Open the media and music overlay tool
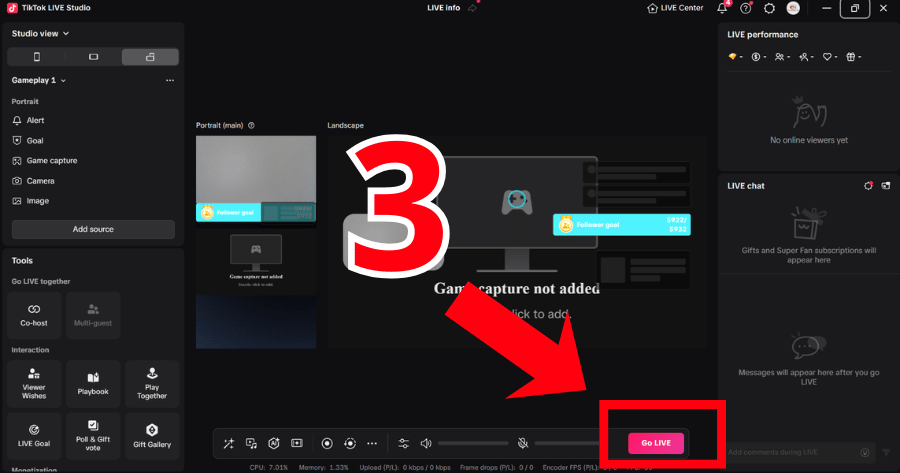 (x=251, y=443)
